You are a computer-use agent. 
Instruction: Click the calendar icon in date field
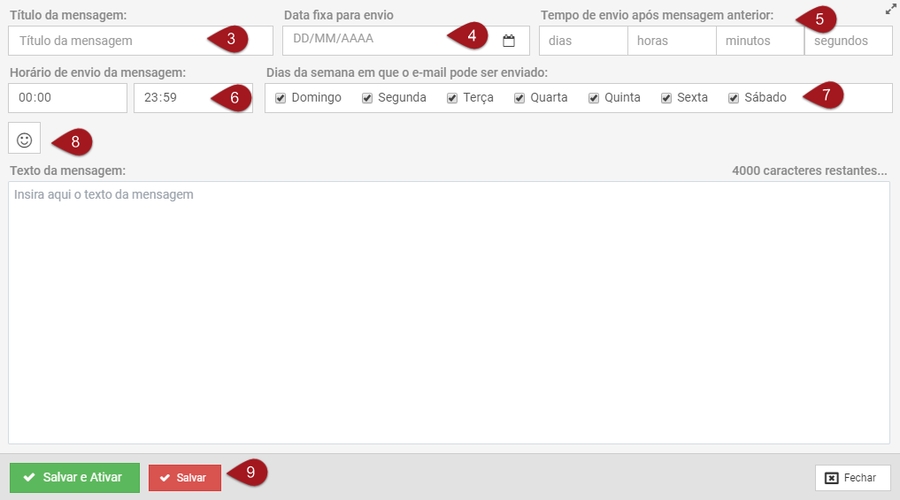509,41
